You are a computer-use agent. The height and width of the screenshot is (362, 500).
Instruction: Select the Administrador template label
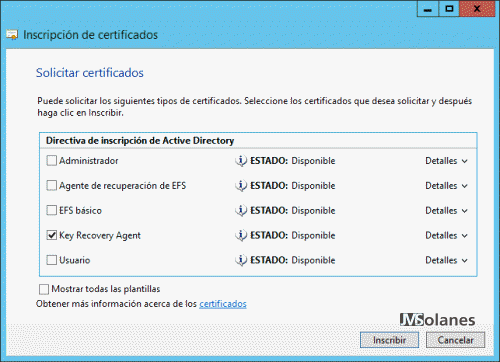[x=89, y=161]
